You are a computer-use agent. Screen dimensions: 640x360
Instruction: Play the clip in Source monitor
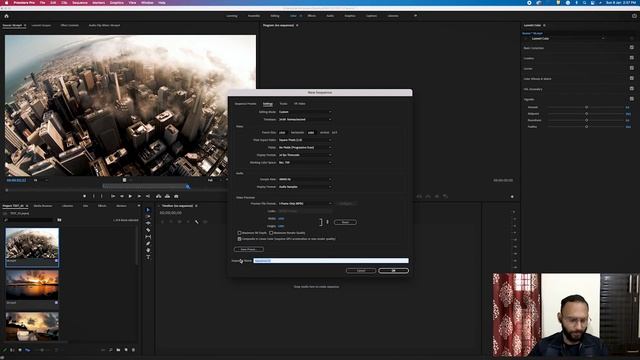point(130,196)
